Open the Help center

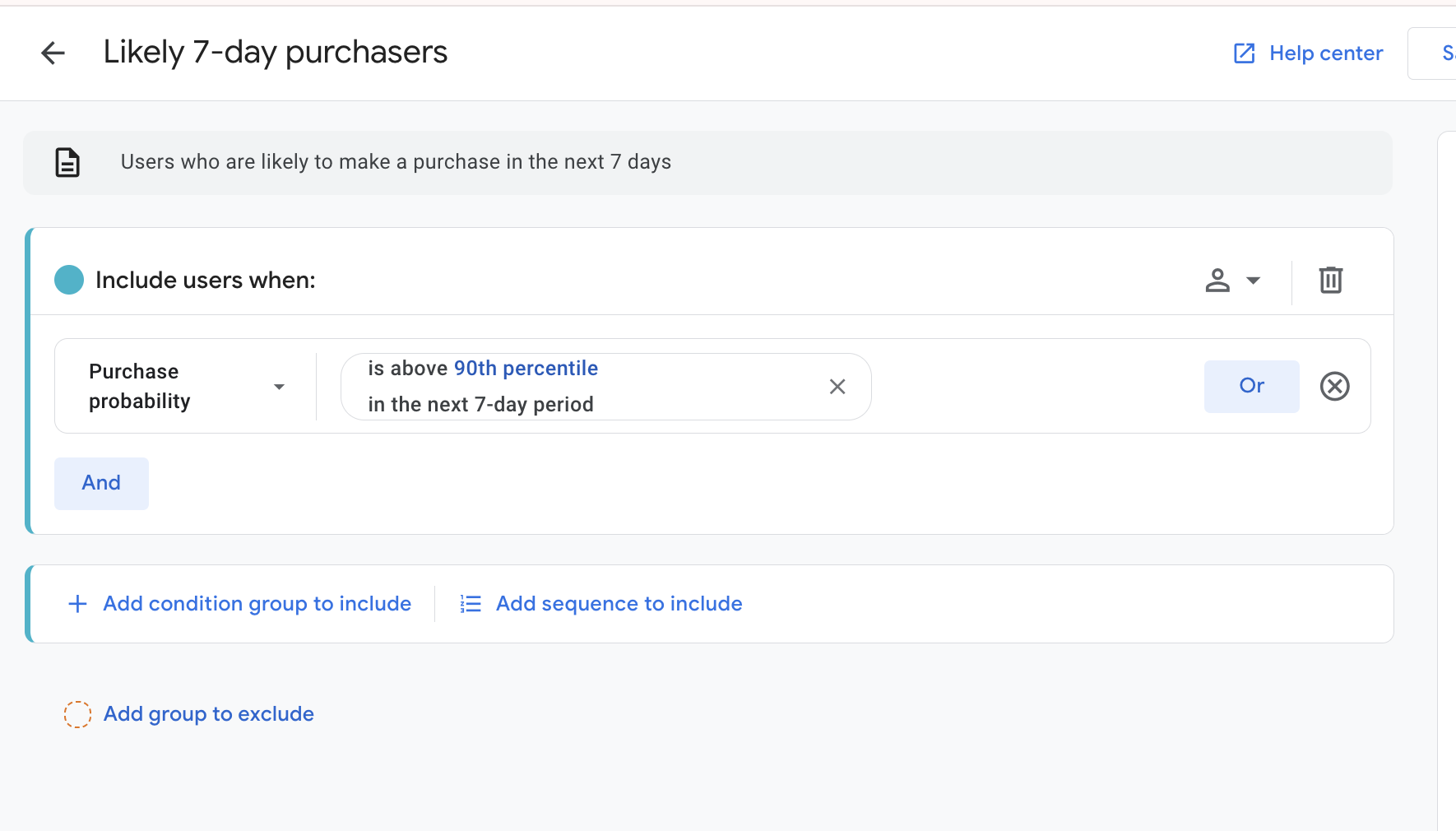[x=1326, y=53]
